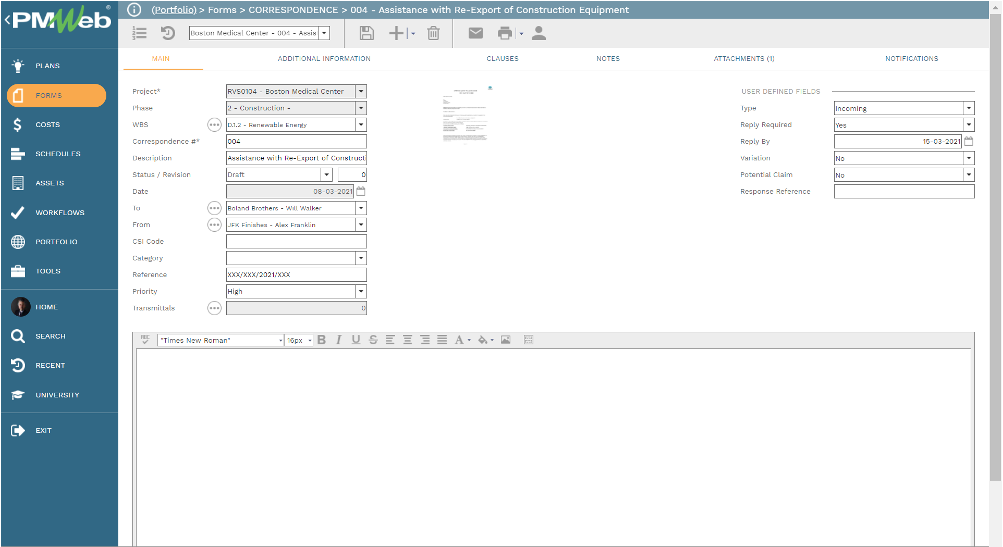Image resolution: width=1003 pixels, height=547 pixels.
Task: Click the Reference input field
Action: 296,274
